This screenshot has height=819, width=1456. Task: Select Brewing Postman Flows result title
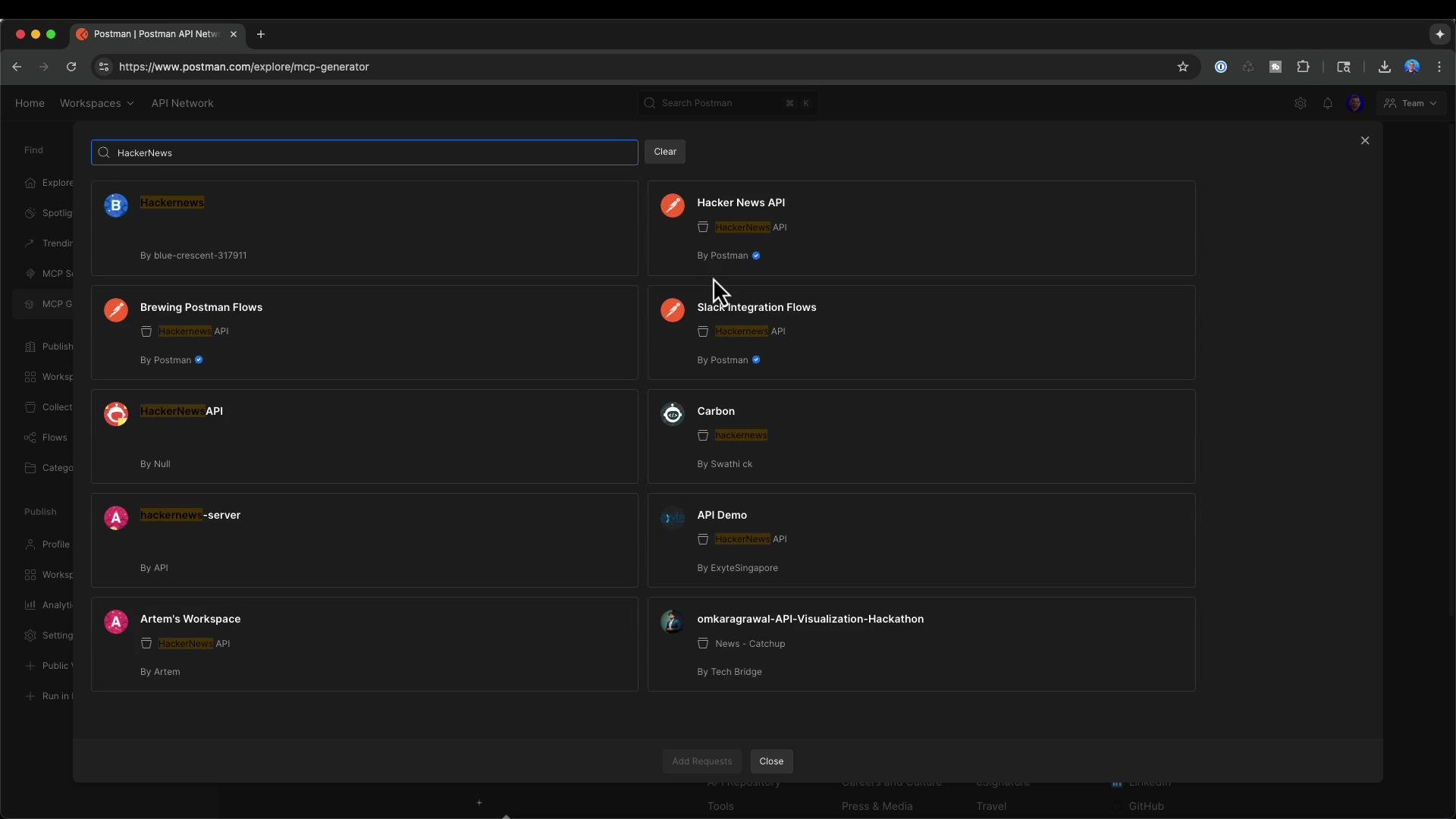click(201, 307)
